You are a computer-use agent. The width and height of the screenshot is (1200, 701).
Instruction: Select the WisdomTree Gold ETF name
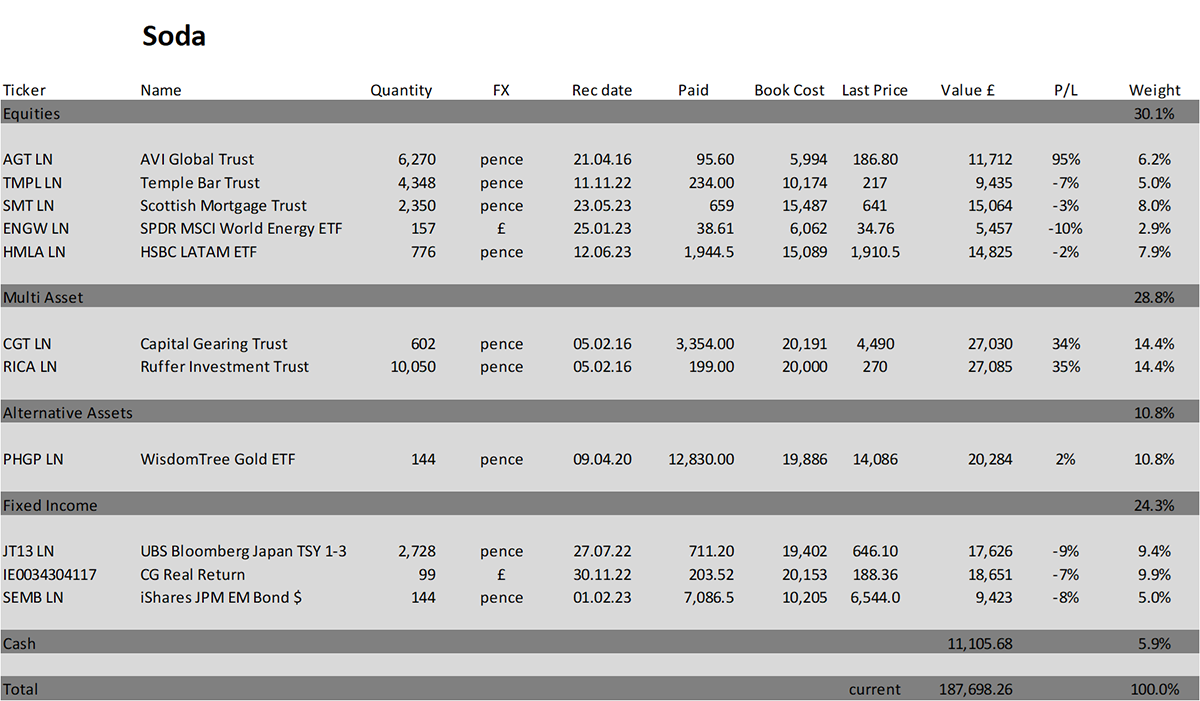pyautogui.click(x=218, y=459)
